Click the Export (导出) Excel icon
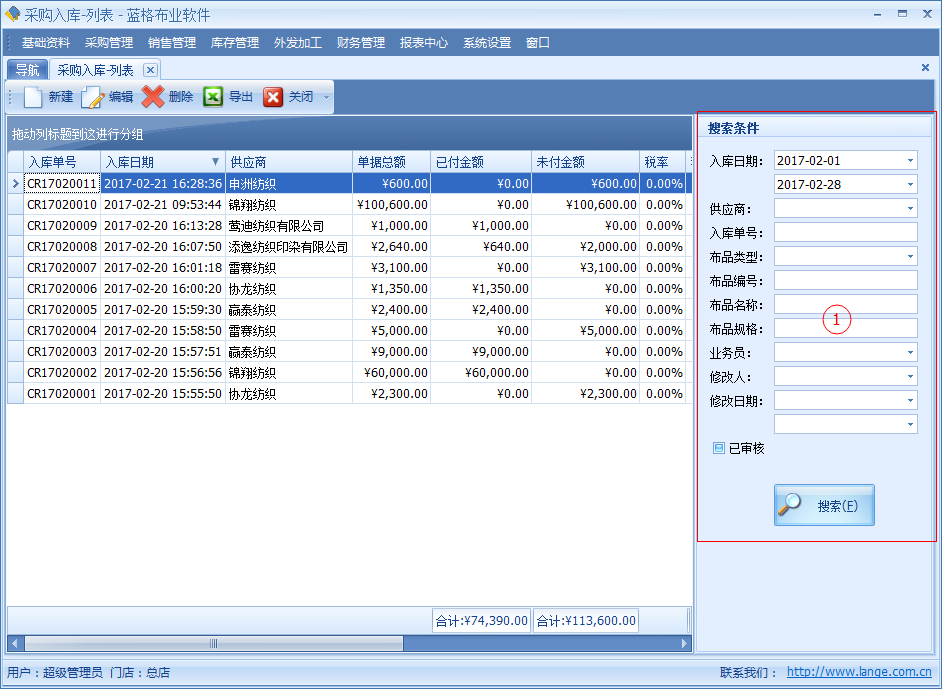 point(213,97)
